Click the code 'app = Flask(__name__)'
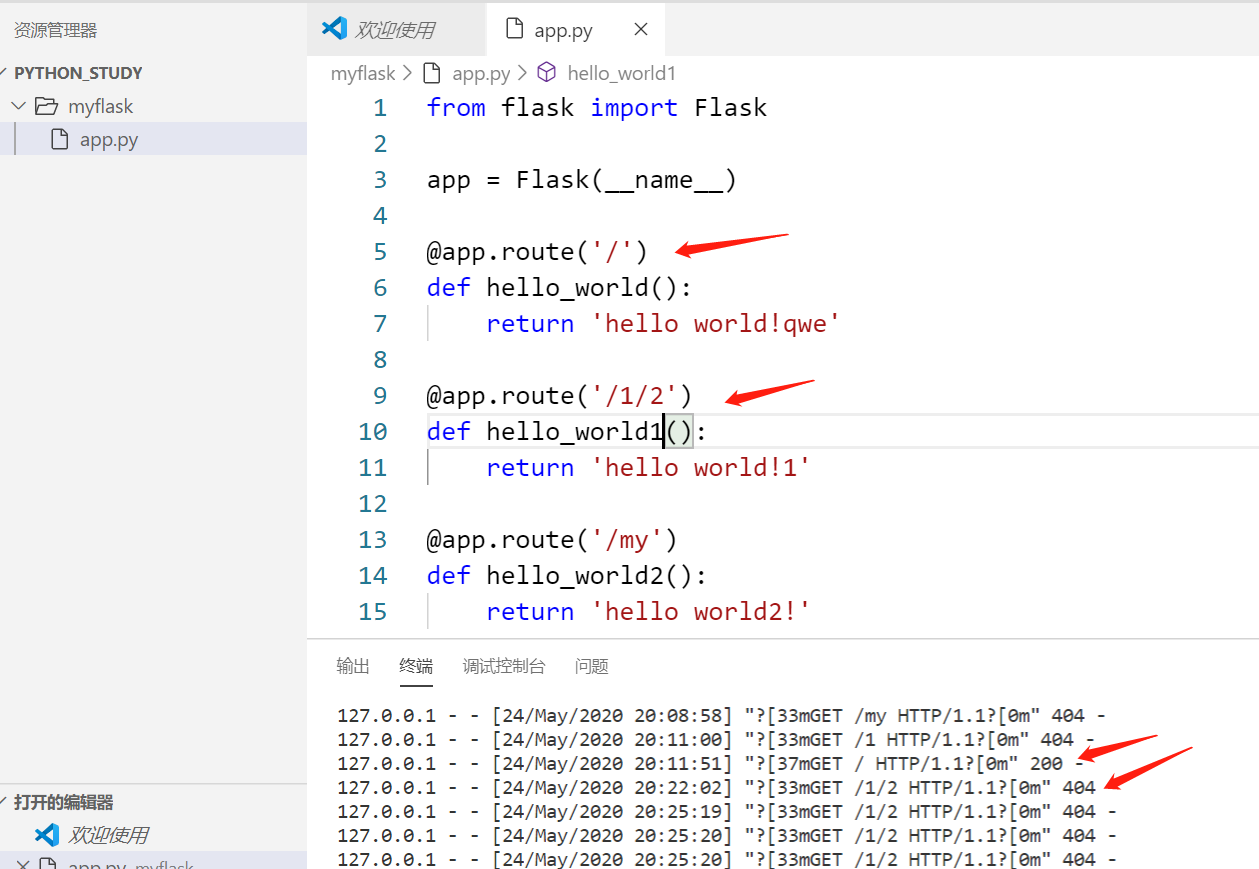 pyautogui.click(x=582, y=180)
